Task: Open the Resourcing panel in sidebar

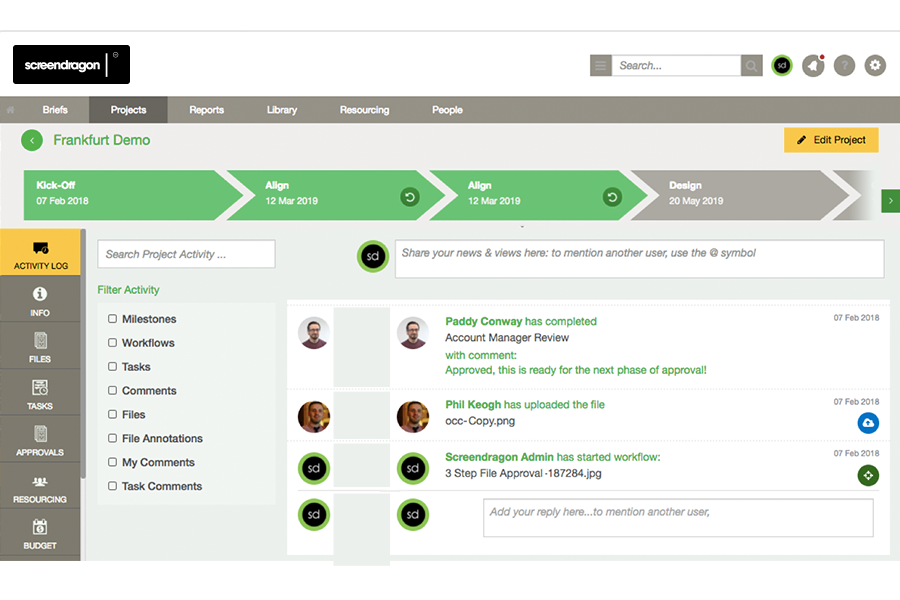Action: 40,488
